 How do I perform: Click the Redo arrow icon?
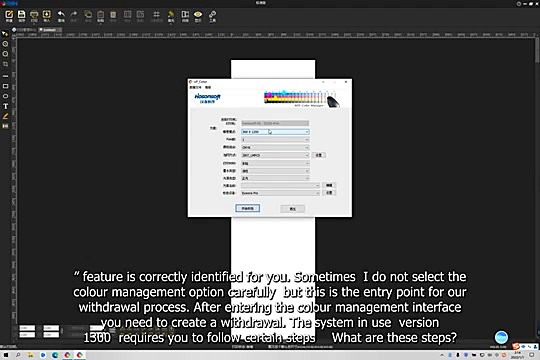(x=74, y=16)
